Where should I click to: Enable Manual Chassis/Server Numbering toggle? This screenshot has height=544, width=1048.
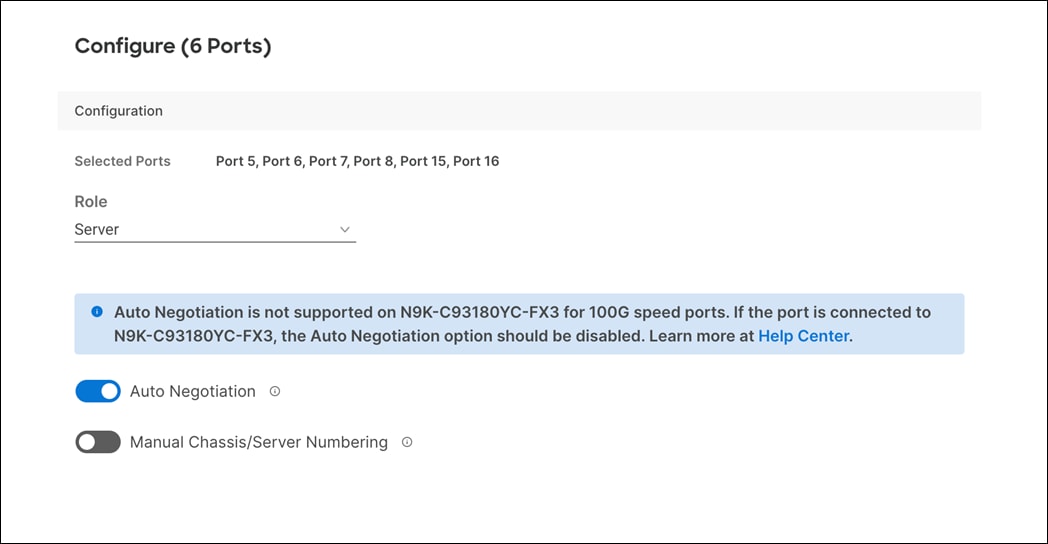[98, 442]
